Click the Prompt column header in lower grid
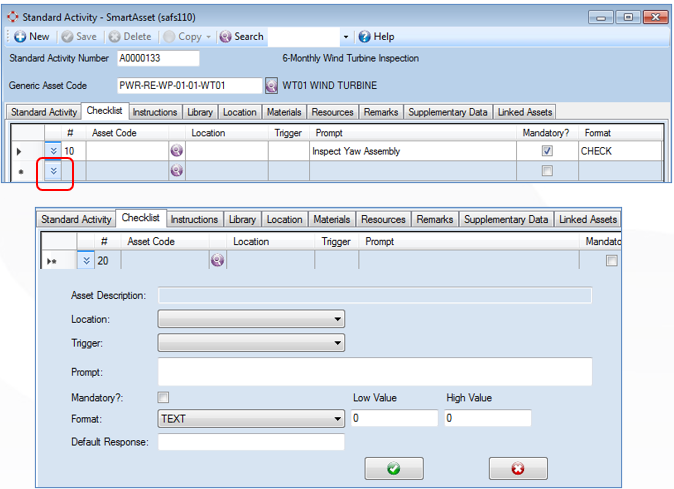 pos(469,242)
